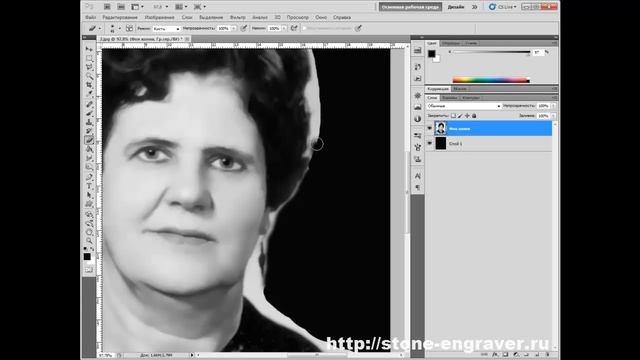640x360 pixels.
Task: Select the Eyedropper tool
Action: tap(89, 94)
